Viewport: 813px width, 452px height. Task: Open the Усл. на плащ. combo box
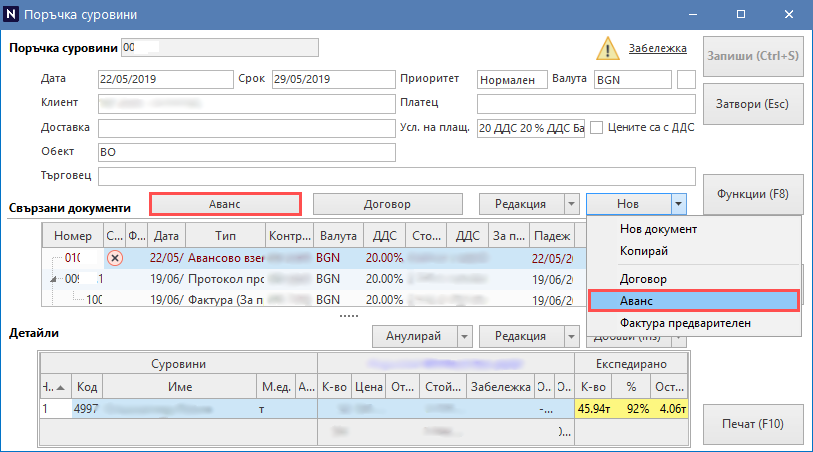coord(531,128)
